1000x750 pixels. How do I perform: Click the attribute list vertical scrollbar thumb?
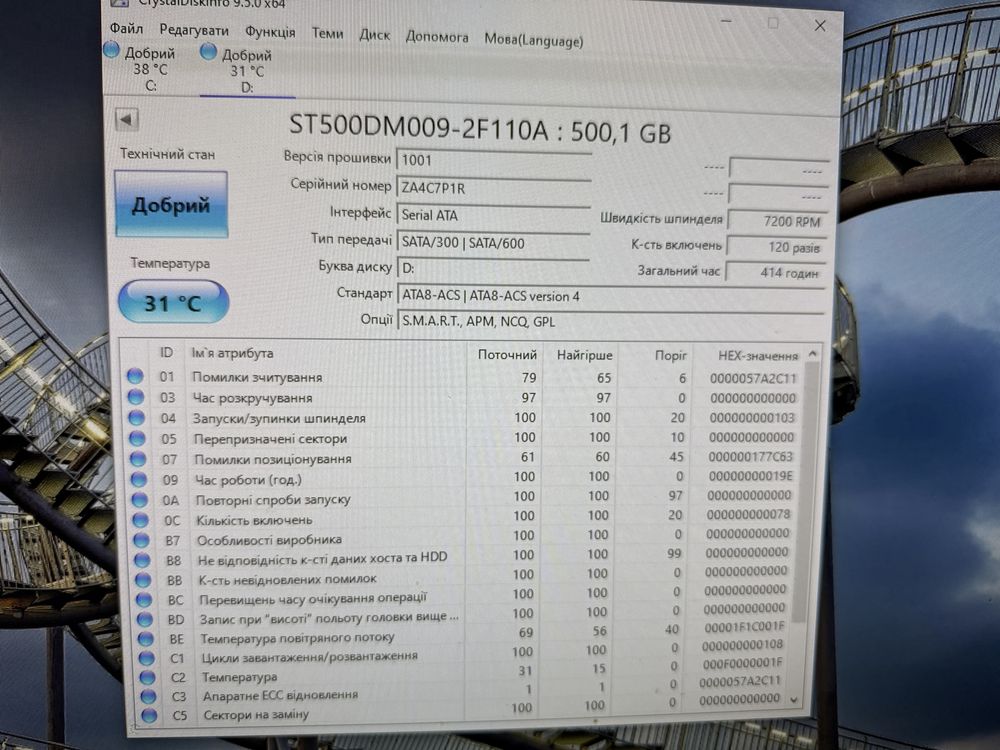[x=807, y=491]
